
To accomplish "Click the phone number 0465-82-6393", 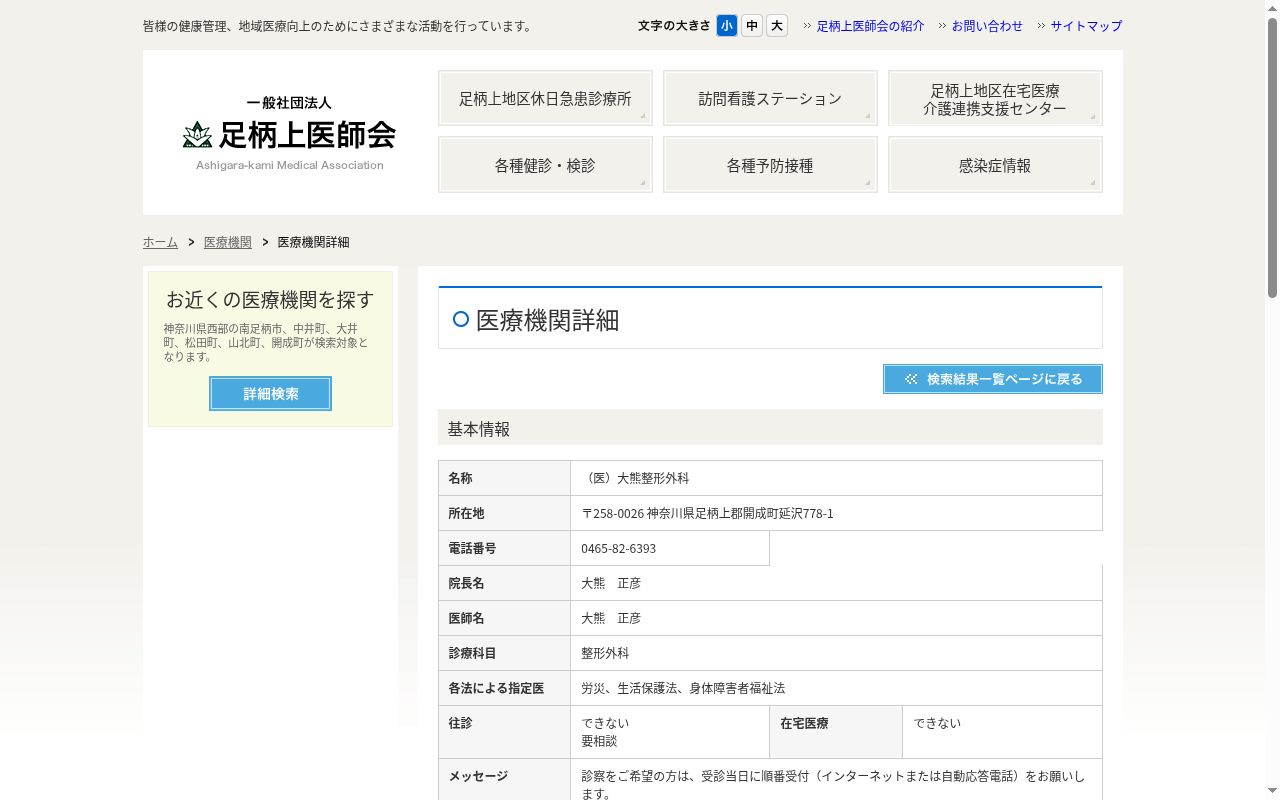I will pyautogui.click(x=619, y=548).
